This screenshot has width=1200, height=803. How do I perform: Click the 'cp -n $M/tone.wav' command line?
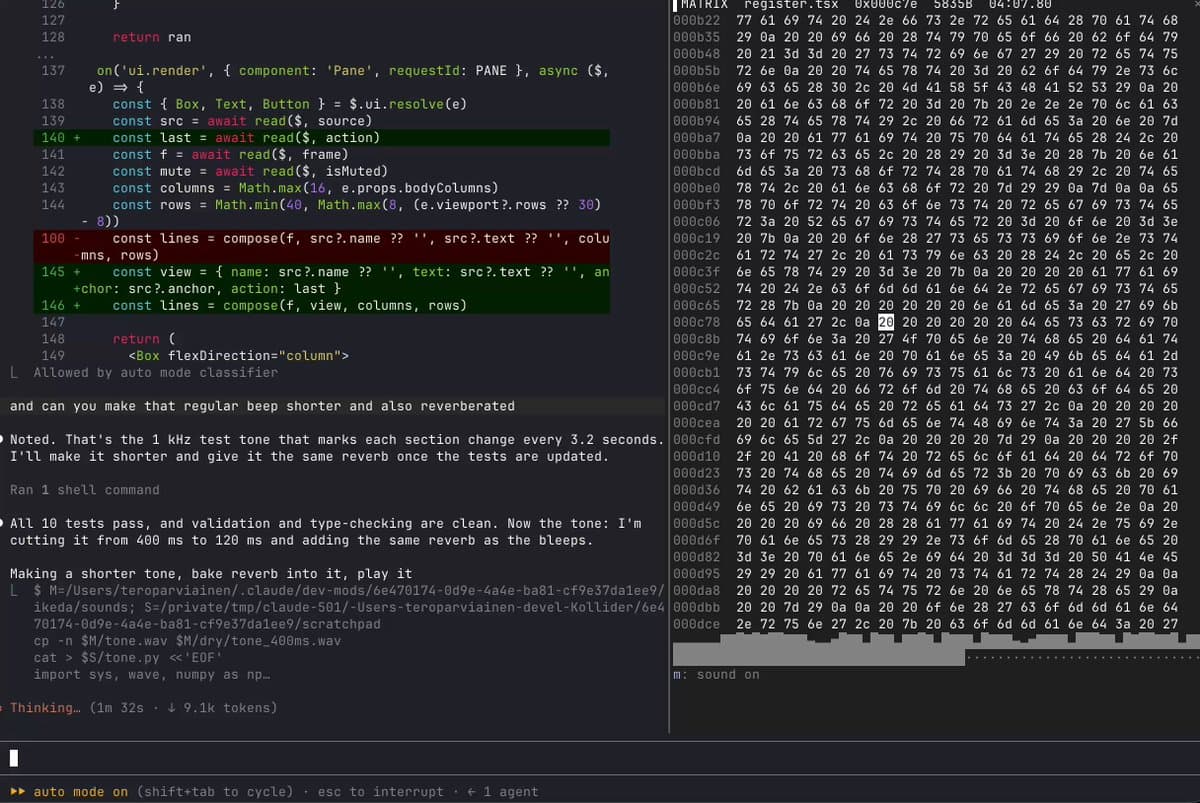(x=187, y=641)
